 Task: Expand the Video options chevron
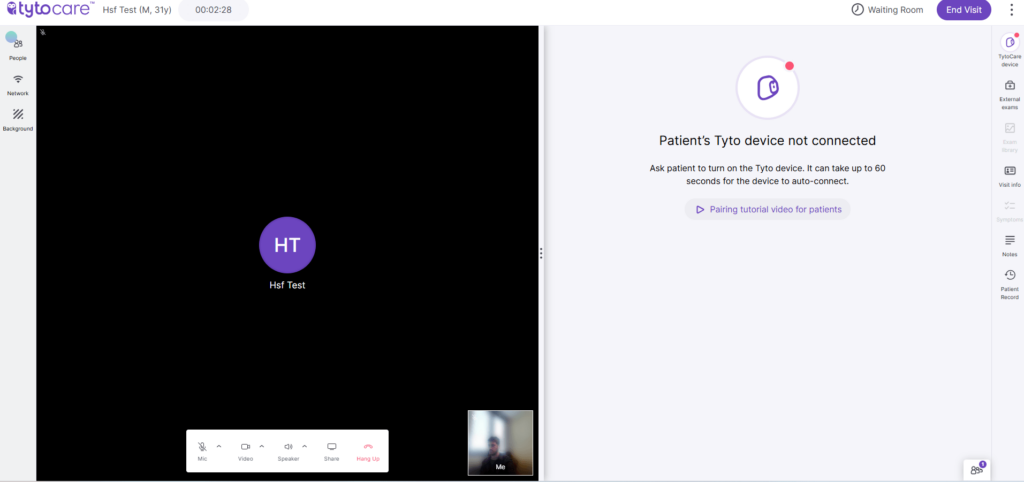(262, 446)
